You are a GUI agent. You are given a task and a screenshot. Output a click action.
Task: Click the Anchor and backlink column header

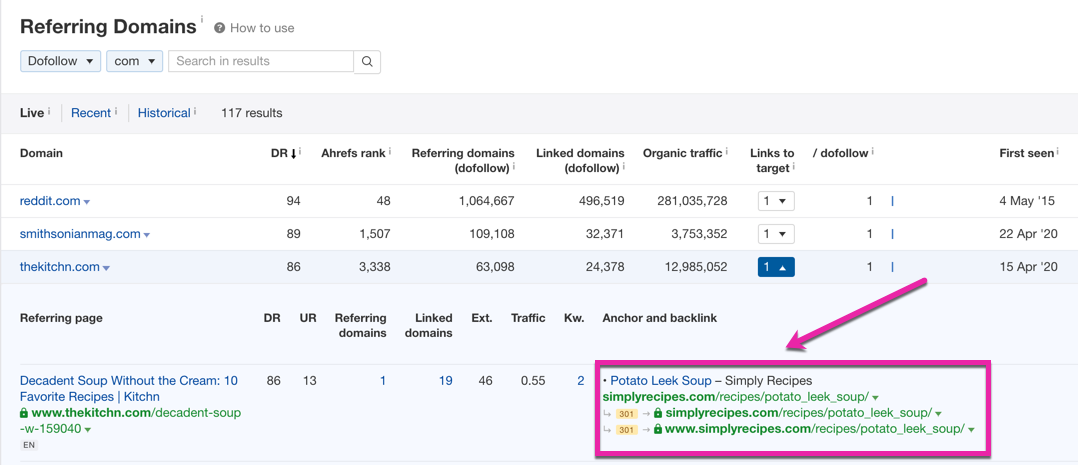(660, 318)
